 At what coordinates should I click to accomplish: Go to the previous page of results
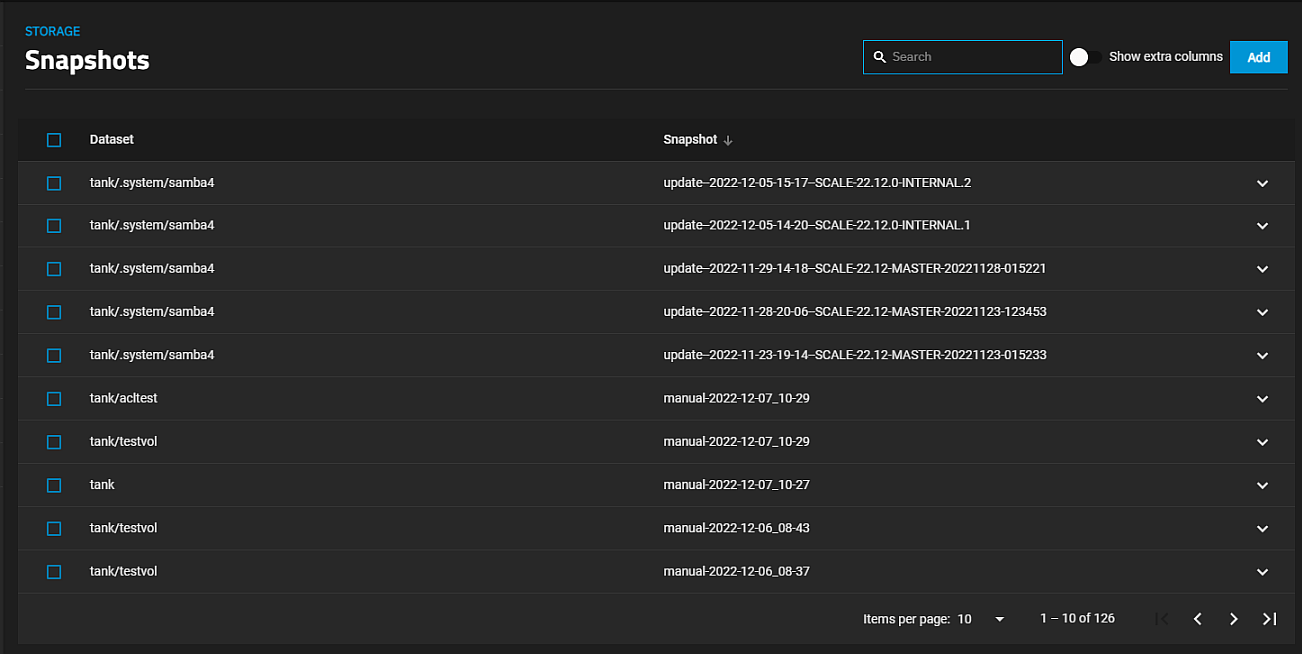[1198, 618]
